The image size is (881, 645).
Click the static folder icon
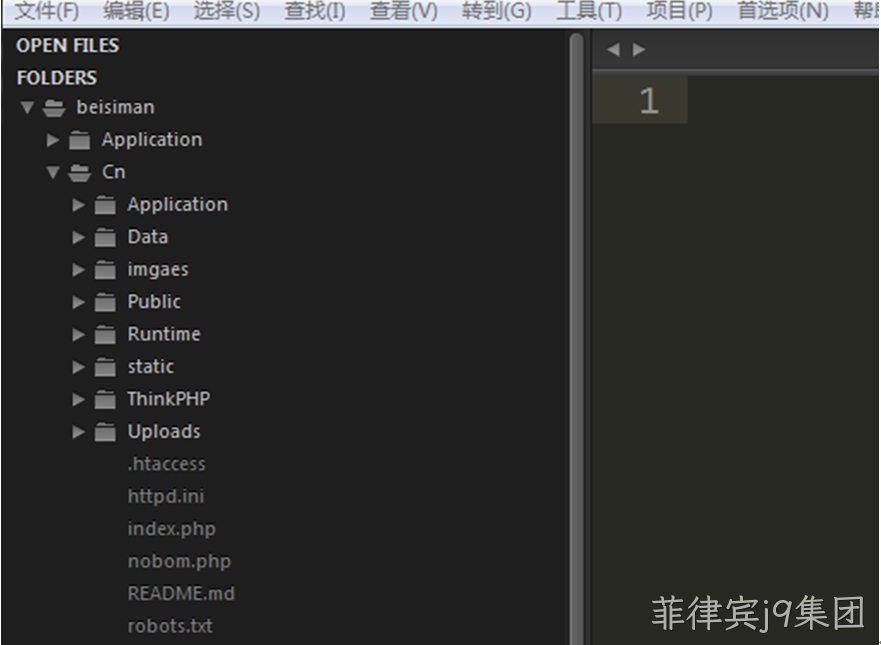coord(105,367)
